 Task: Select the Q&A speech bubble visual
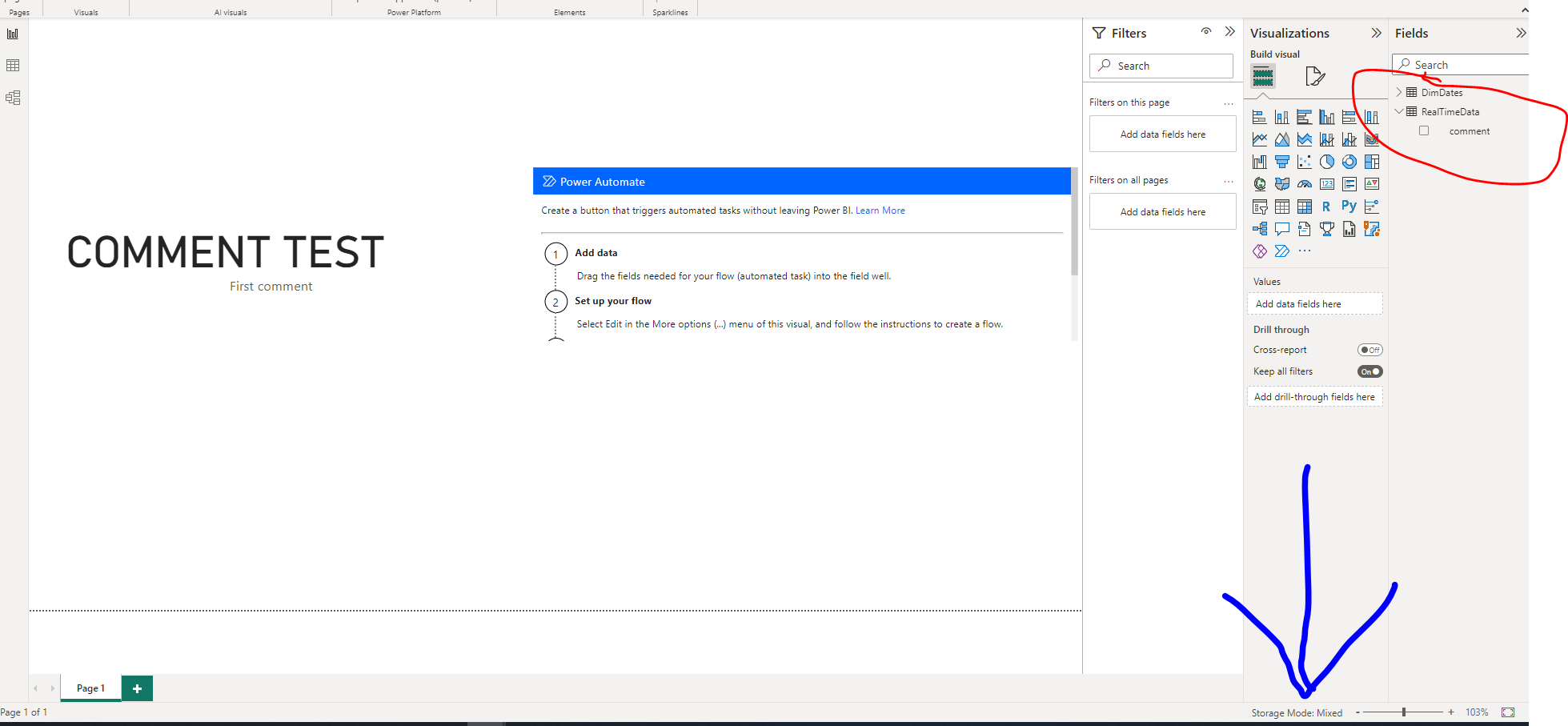(1282, 229)
